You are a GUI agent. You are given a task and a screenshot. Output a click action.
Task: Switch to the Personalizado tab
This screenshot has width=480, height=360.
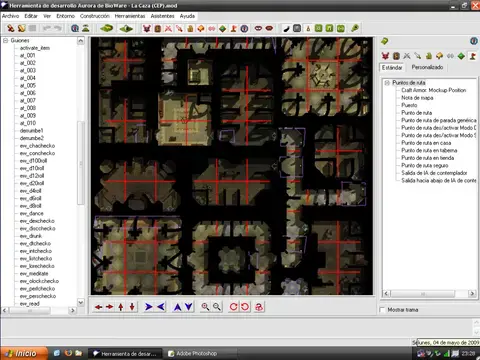point(427,67)
